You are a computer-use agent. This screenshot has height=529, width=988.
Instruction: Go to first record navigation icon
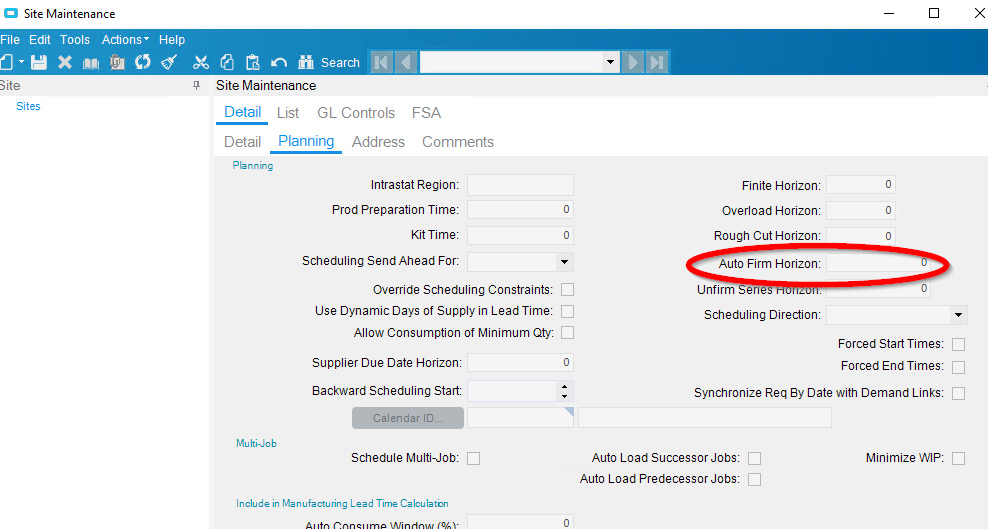381,62
